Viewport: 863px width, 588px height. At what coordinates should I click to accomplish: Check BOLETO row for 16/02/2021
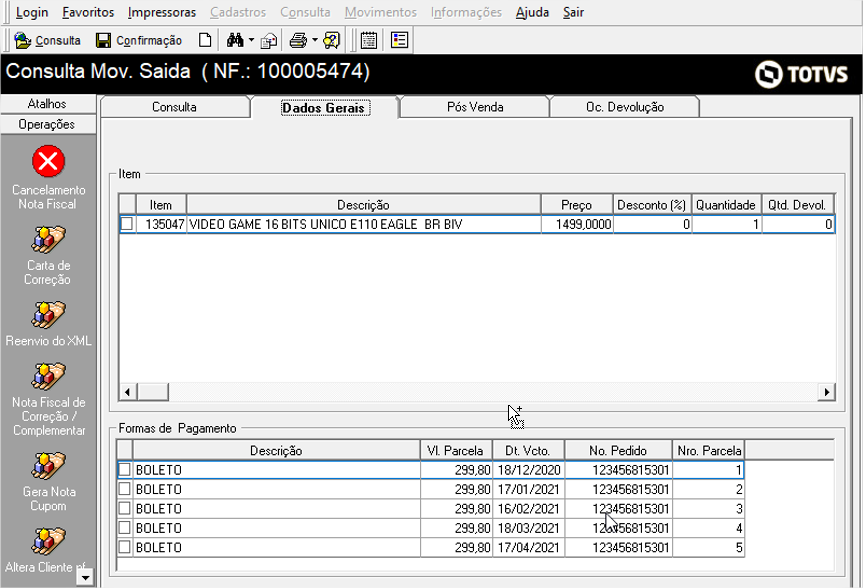tap(125, 508)
